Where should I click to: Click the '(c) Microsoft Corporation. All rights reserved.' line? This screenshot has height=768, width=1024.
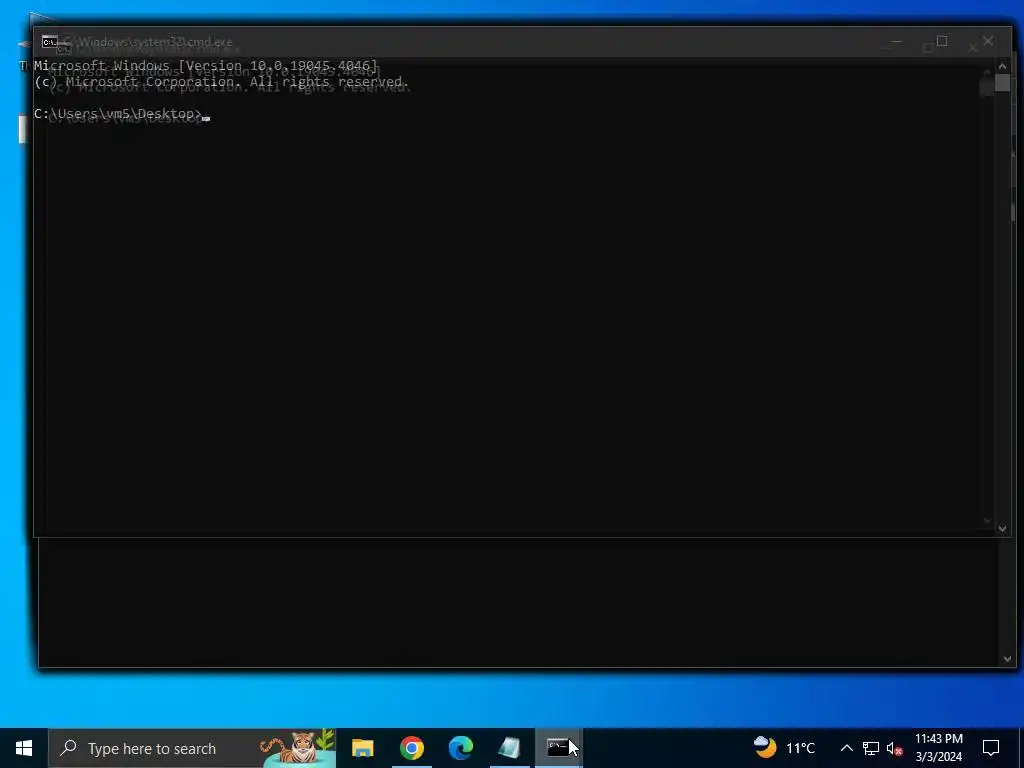click(221, 82)
